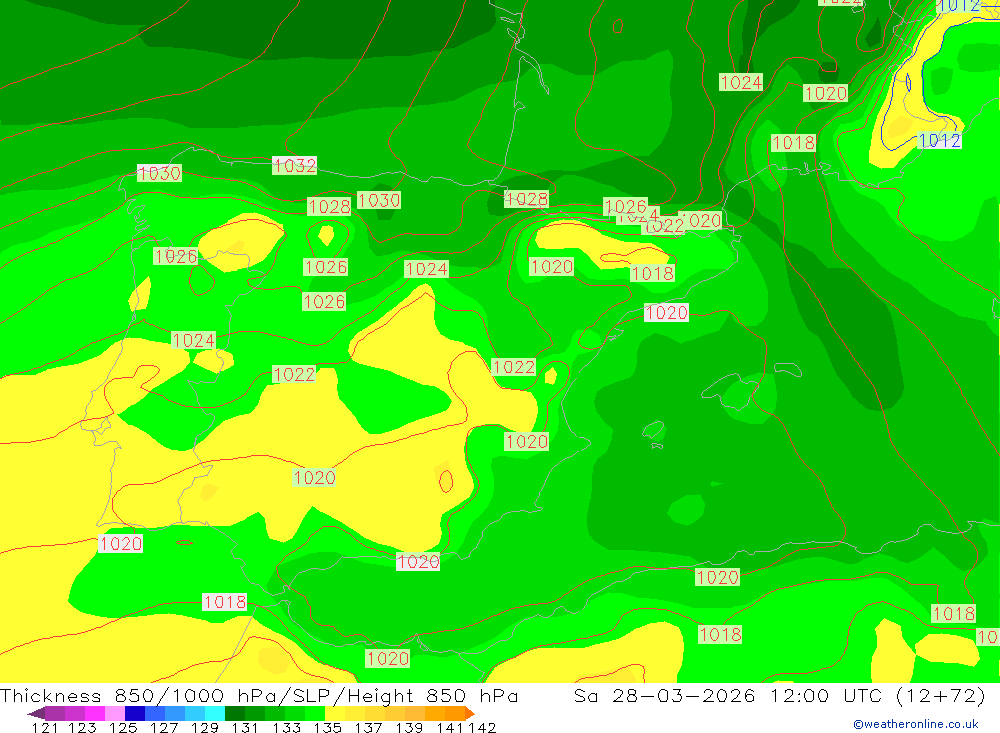Click the orange right arrow of legend
This screenshot has width=1000, height=733.
[470, 713]
